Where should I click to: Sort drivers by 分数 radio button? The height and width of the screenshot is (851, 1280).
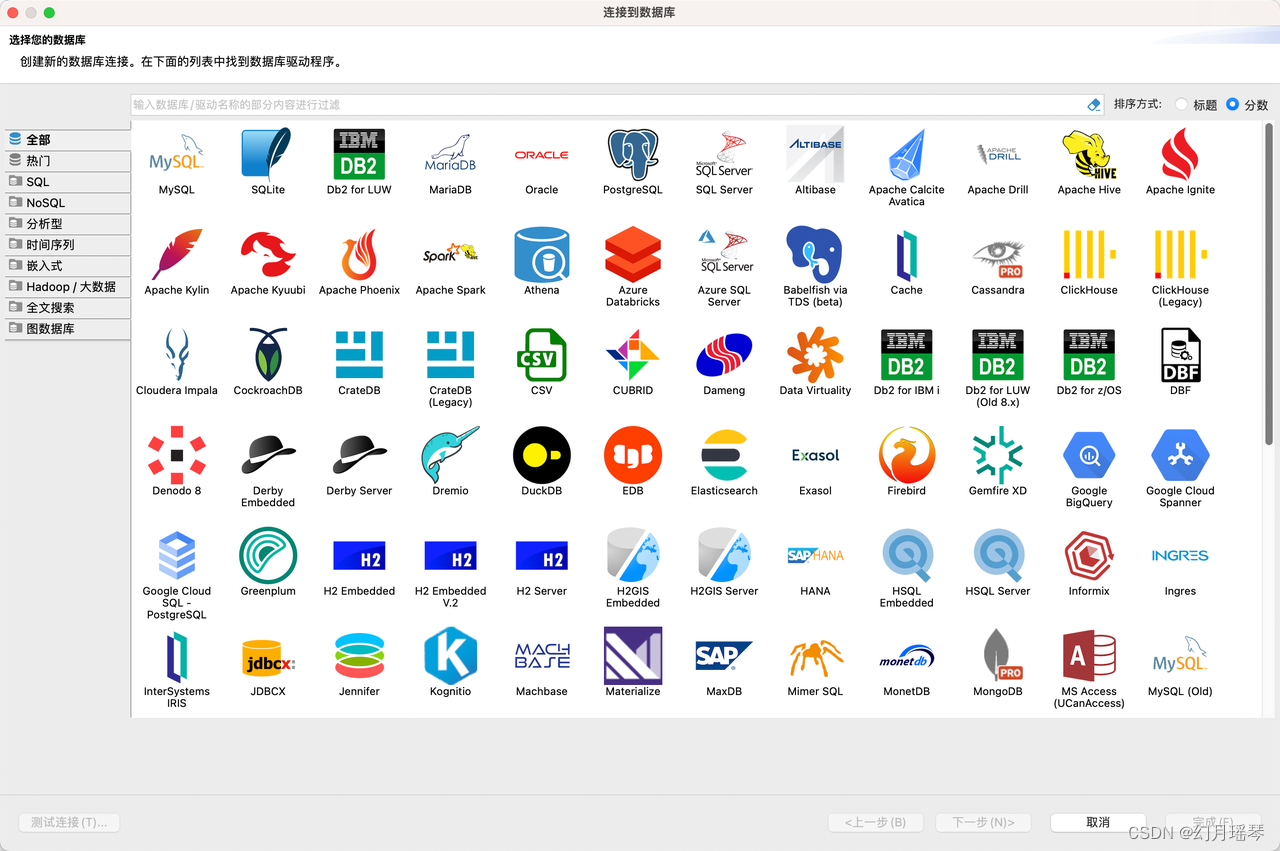[1232, 104]
